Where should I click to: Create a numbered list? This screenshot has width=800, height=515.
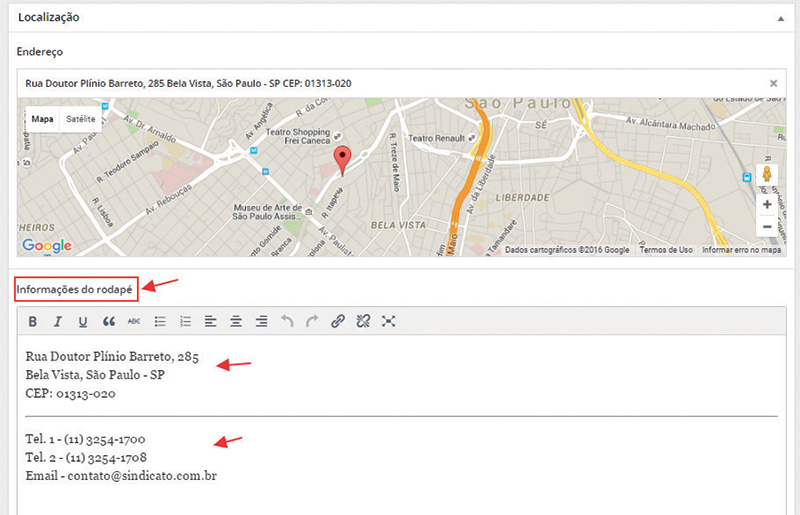point(185,322)
